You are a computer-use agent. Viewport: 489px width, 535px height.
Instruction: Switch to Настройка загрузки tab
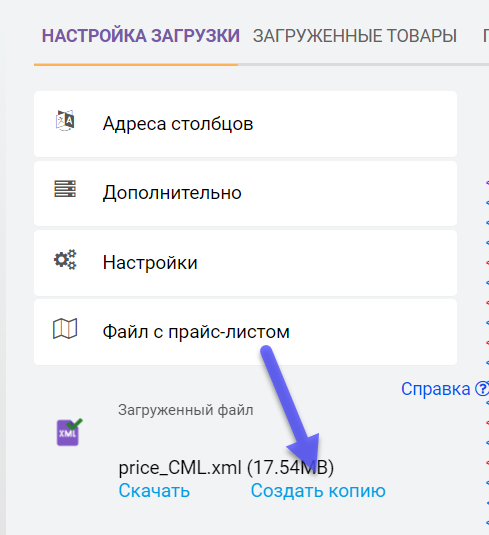coord(141,36)
